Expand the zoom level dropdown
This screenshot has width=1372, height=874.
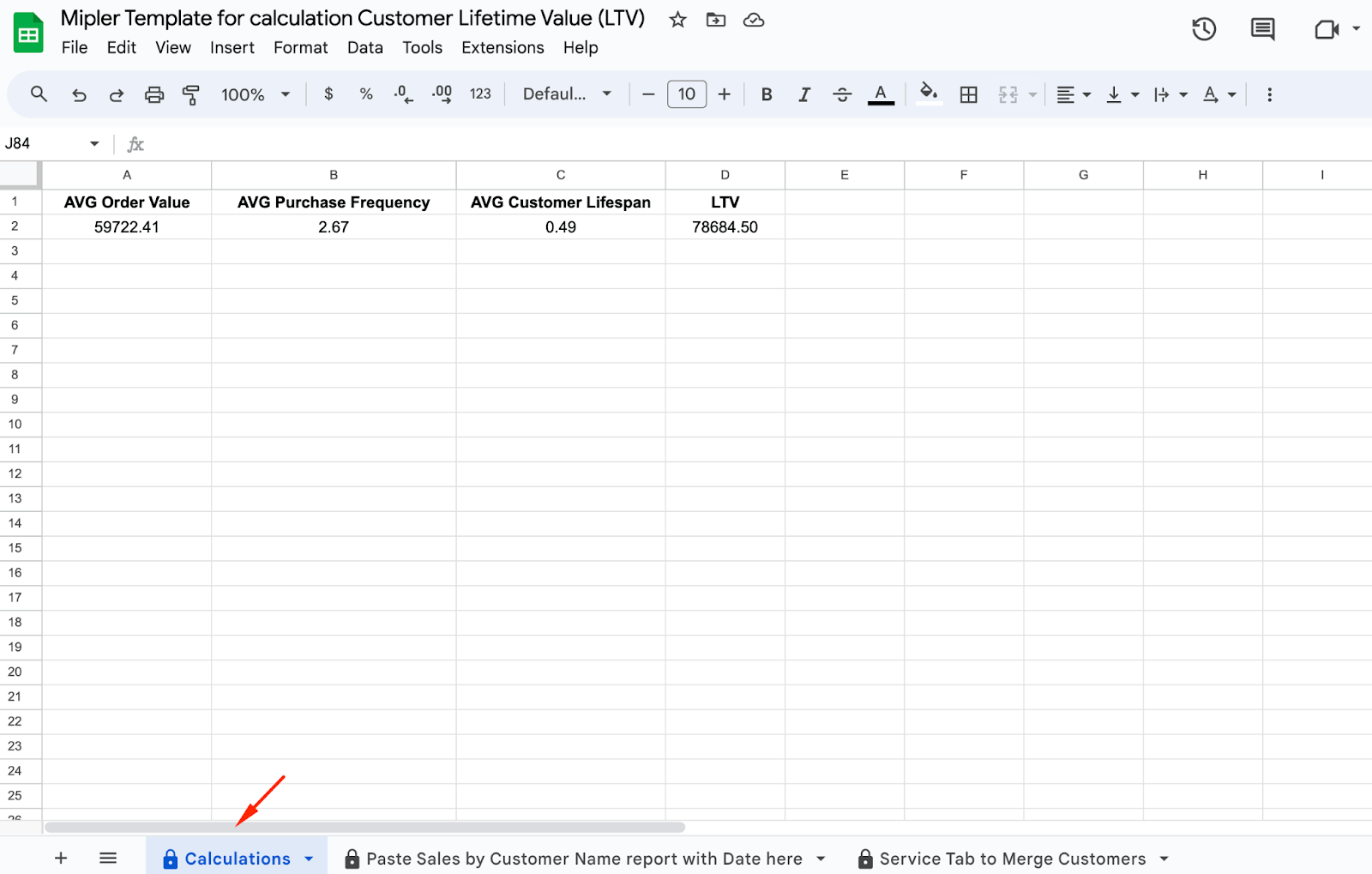tap(256, 94)
